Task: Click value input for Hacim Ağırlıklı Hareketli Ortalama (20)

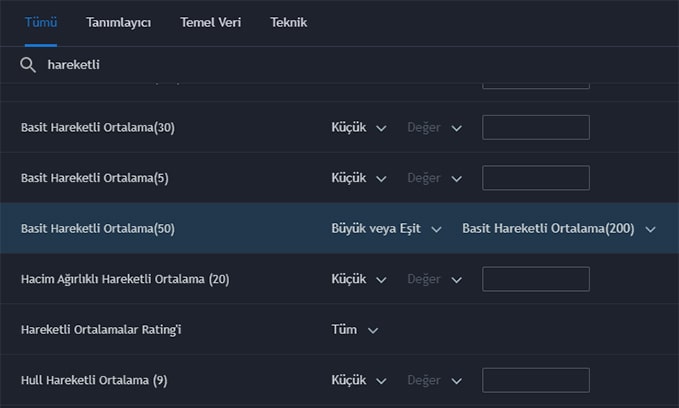Action: 536,279
